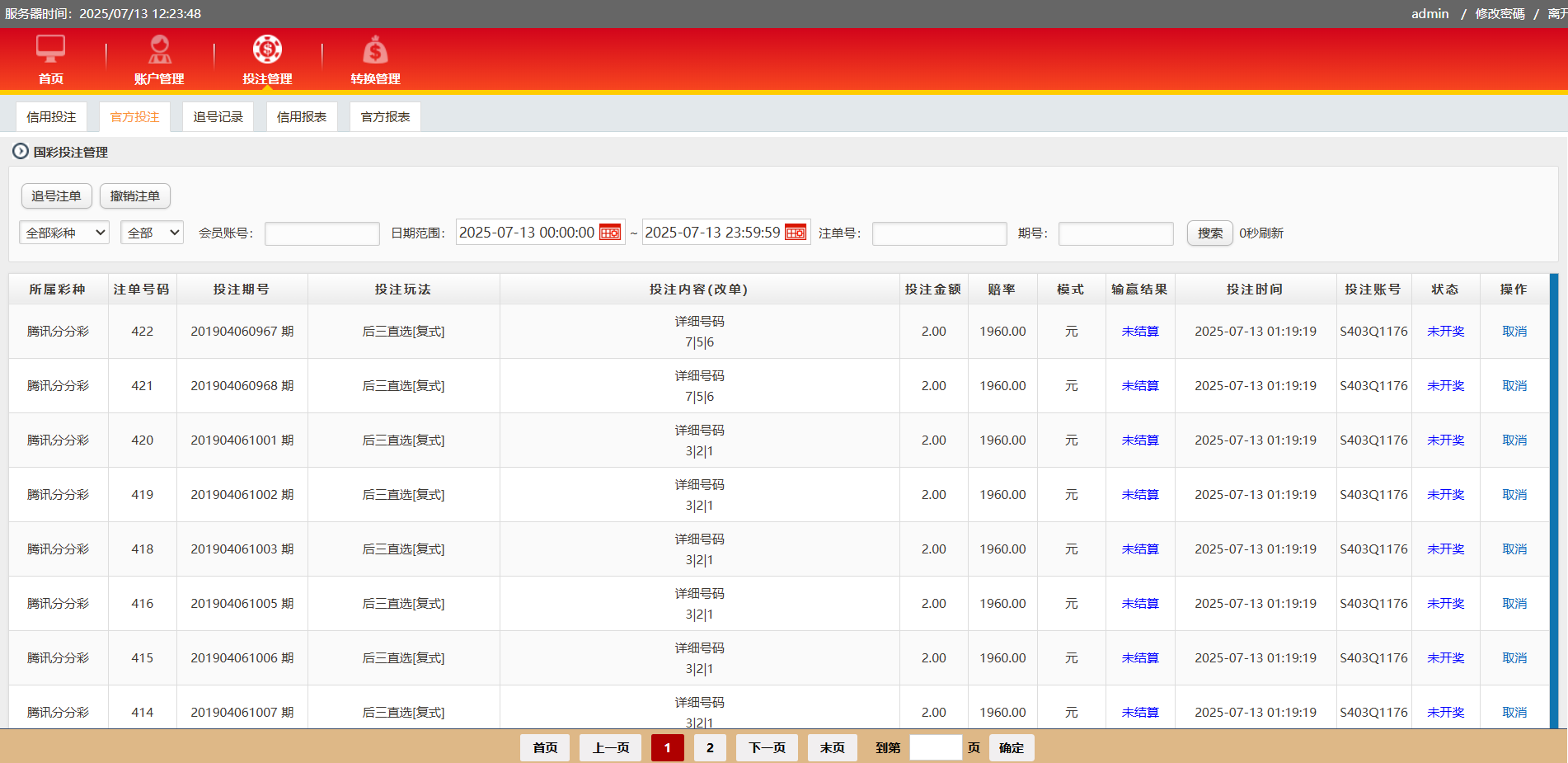Click the 首页 home monitor icon
The image size is (1568, 763).
coord(50,49)
